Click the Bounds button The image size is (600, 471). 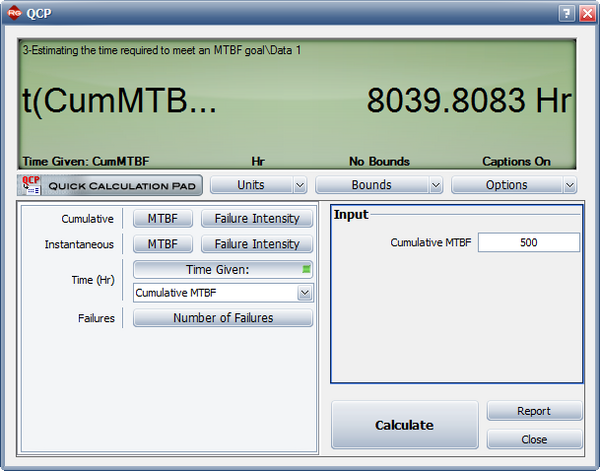click(x=372, y=185)
